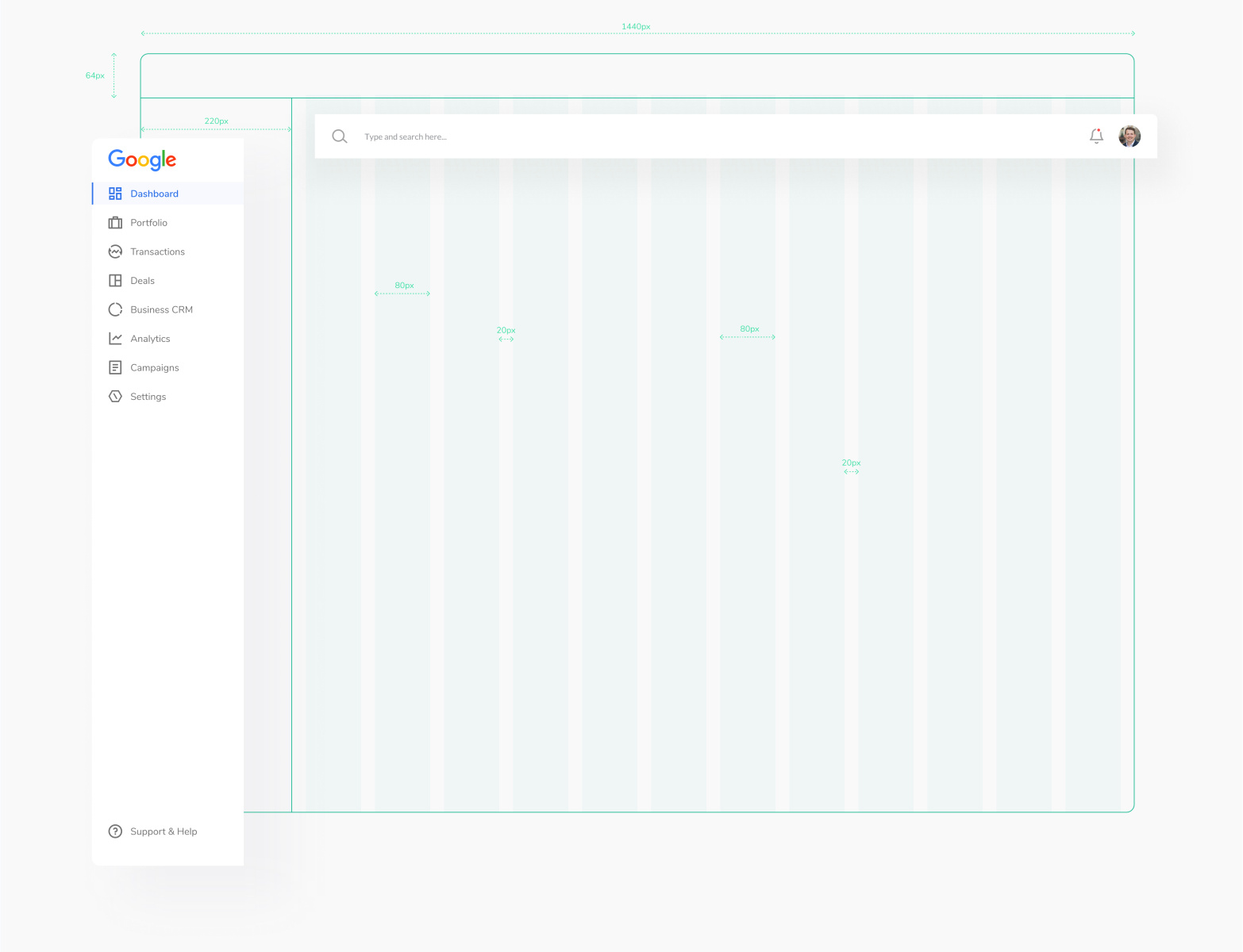Click the Support & Help link

click(164, 831)
